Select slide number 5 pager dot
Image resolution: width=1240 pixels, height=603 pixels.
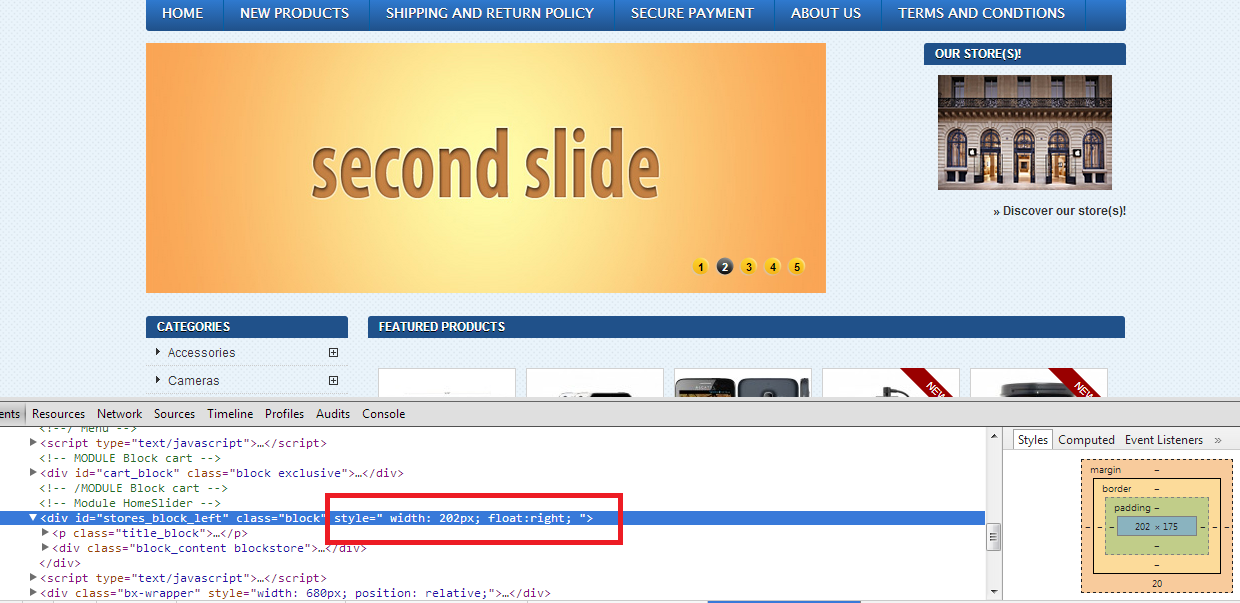[x=797, y=266]
